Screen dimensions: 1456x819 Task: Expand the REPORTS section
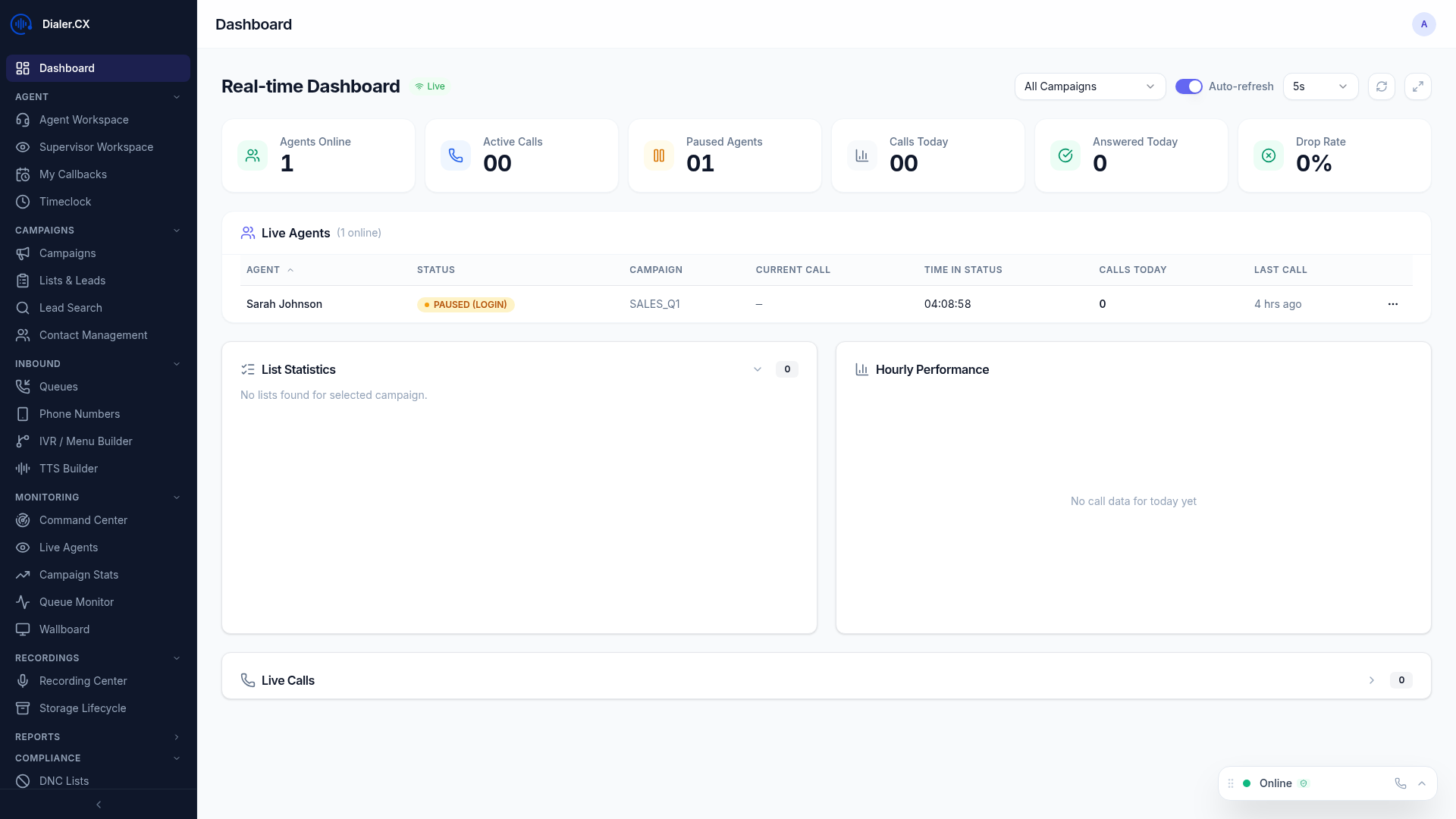[177, 737]
